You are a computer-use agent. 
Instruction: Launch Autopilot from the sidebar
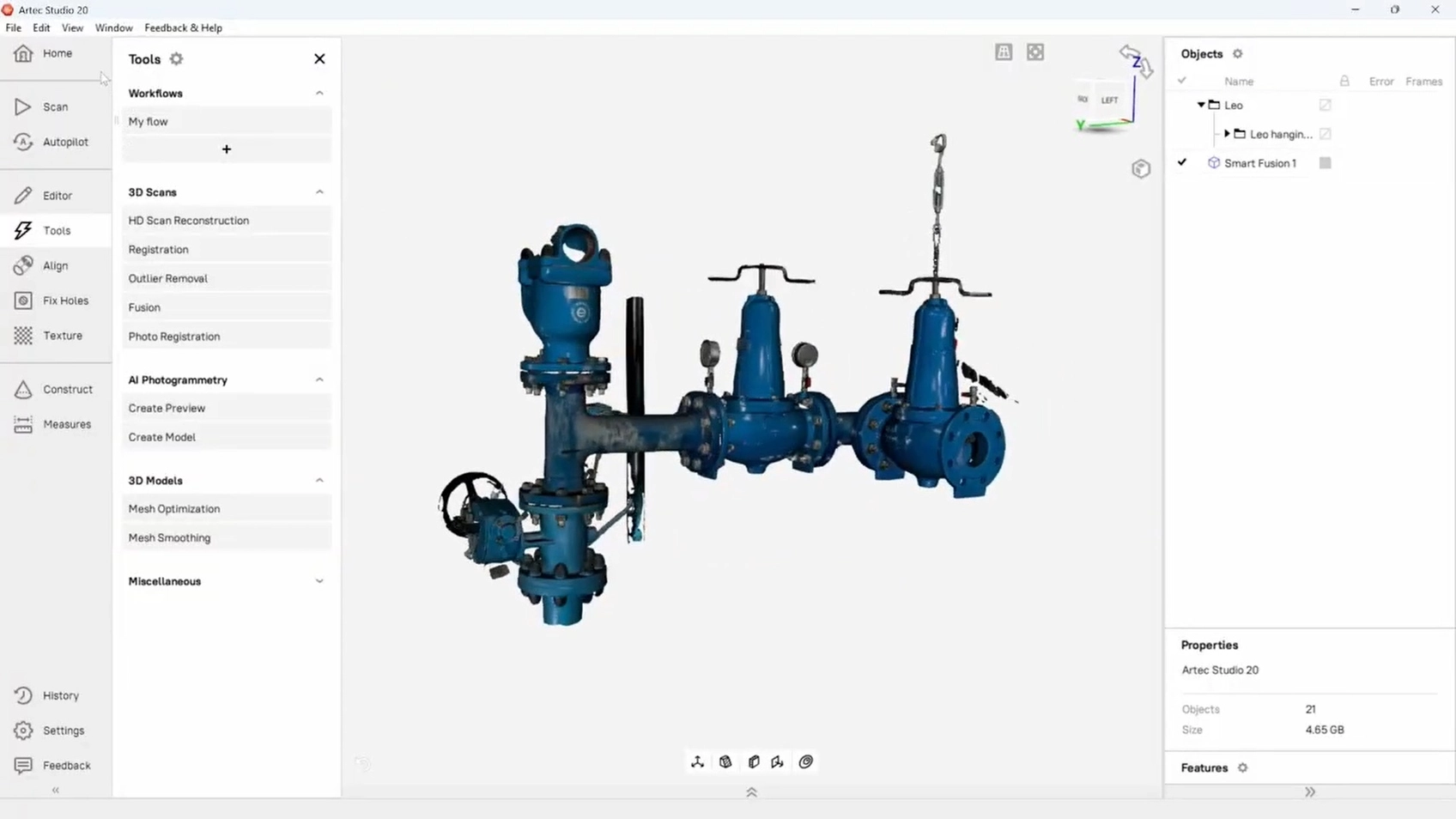coord(64,143)
